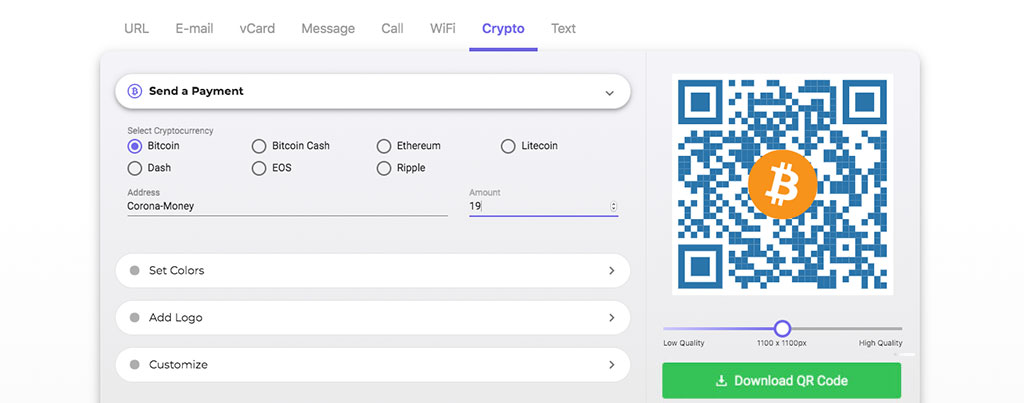Open the vCard tab
Image resolution: width=1024 pixels, height=403 pixels.
(257, 29)
